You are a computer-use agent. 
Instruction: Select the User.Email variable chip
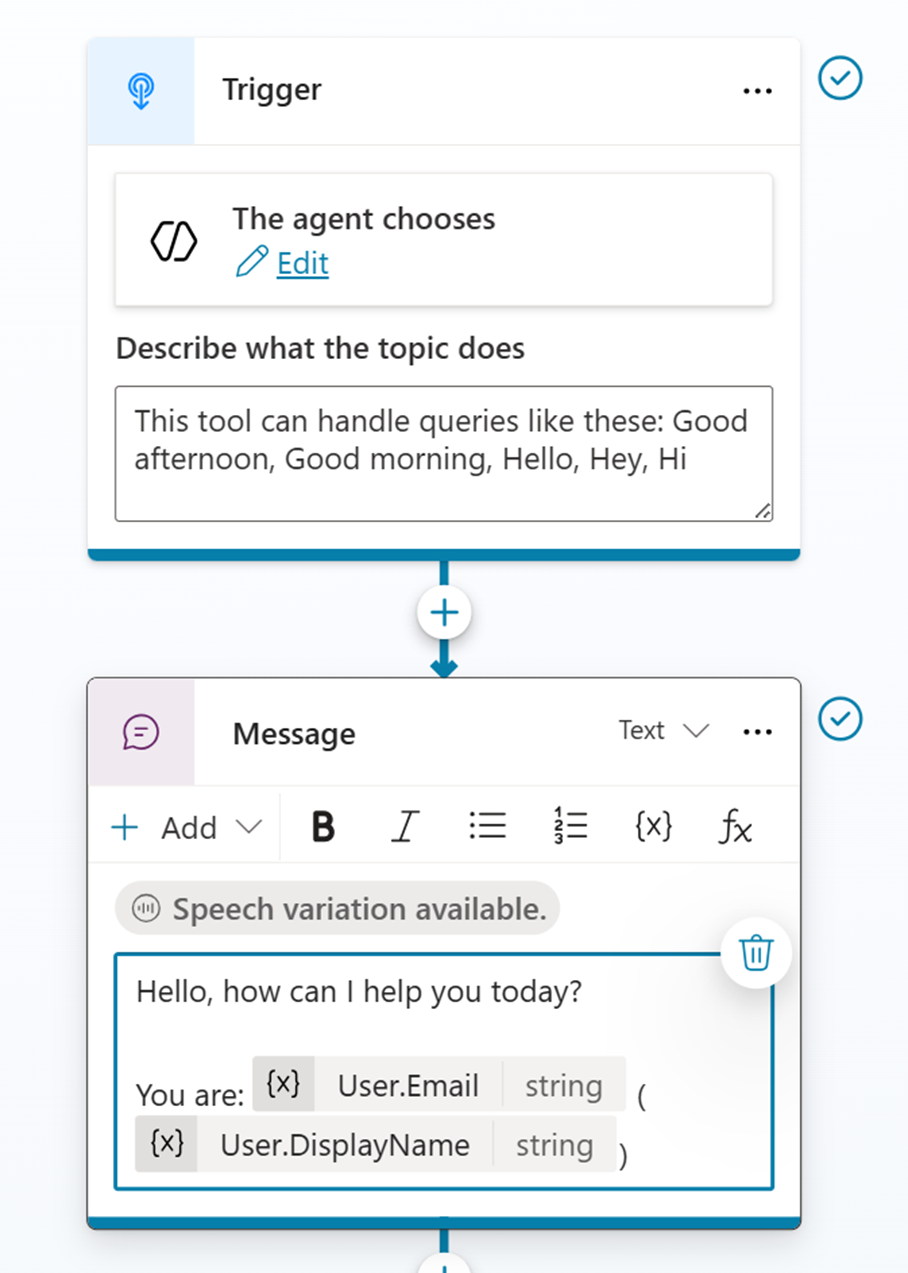click(x=408, y=1086)
